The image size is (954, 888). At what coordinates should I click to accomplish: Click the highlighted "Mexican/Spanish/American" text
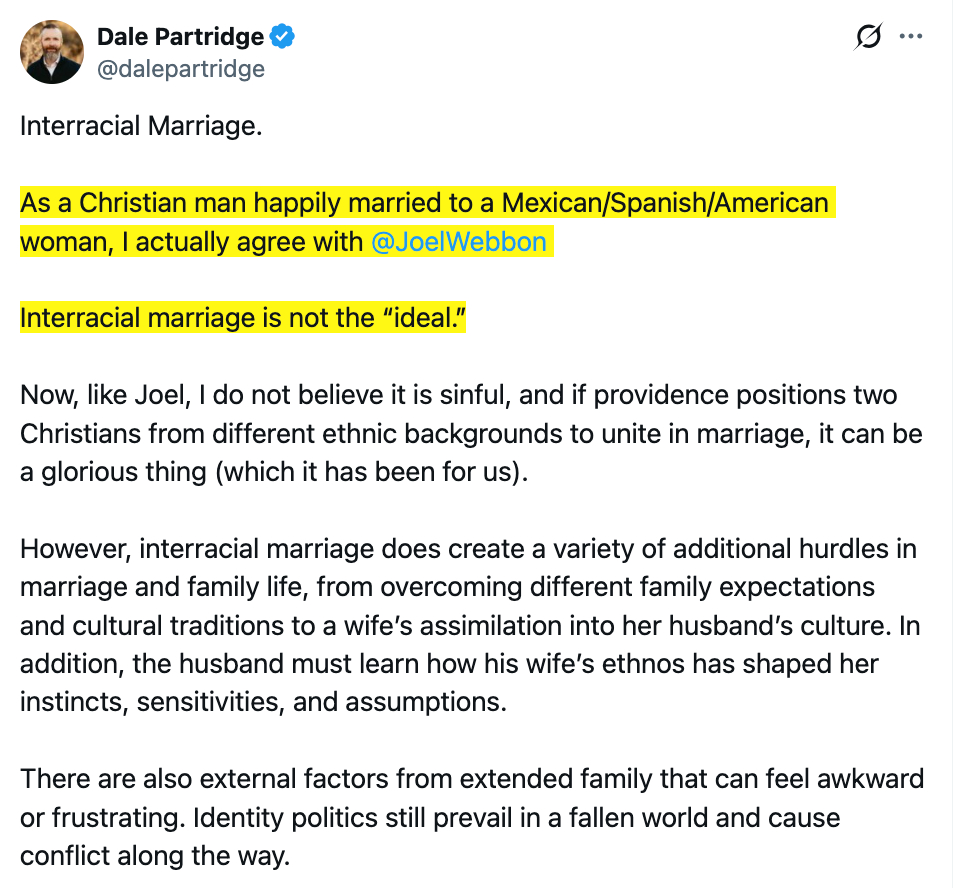[665, 204]
